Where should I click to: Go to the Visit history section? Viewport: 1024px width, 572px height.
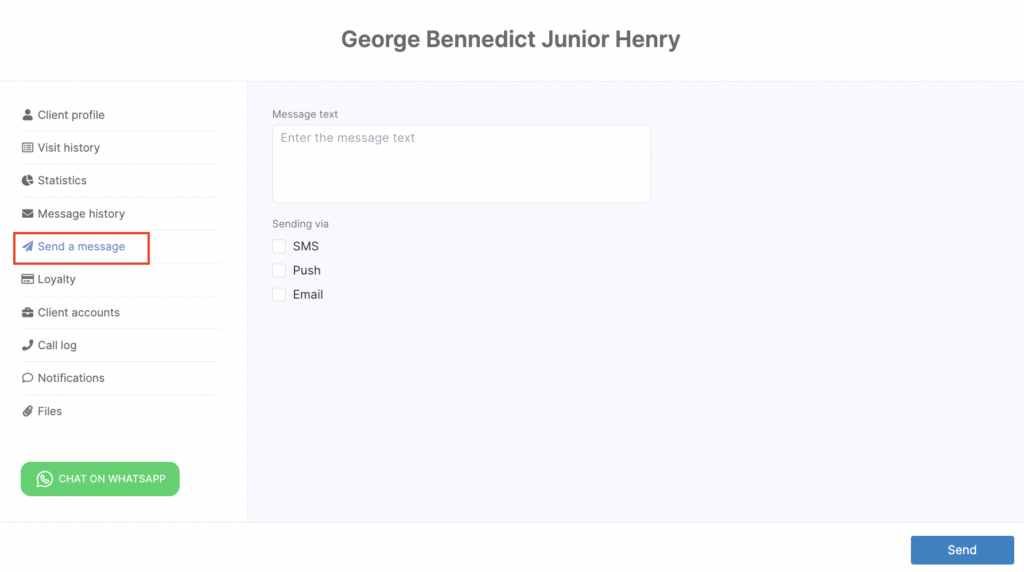coord(68,148)
